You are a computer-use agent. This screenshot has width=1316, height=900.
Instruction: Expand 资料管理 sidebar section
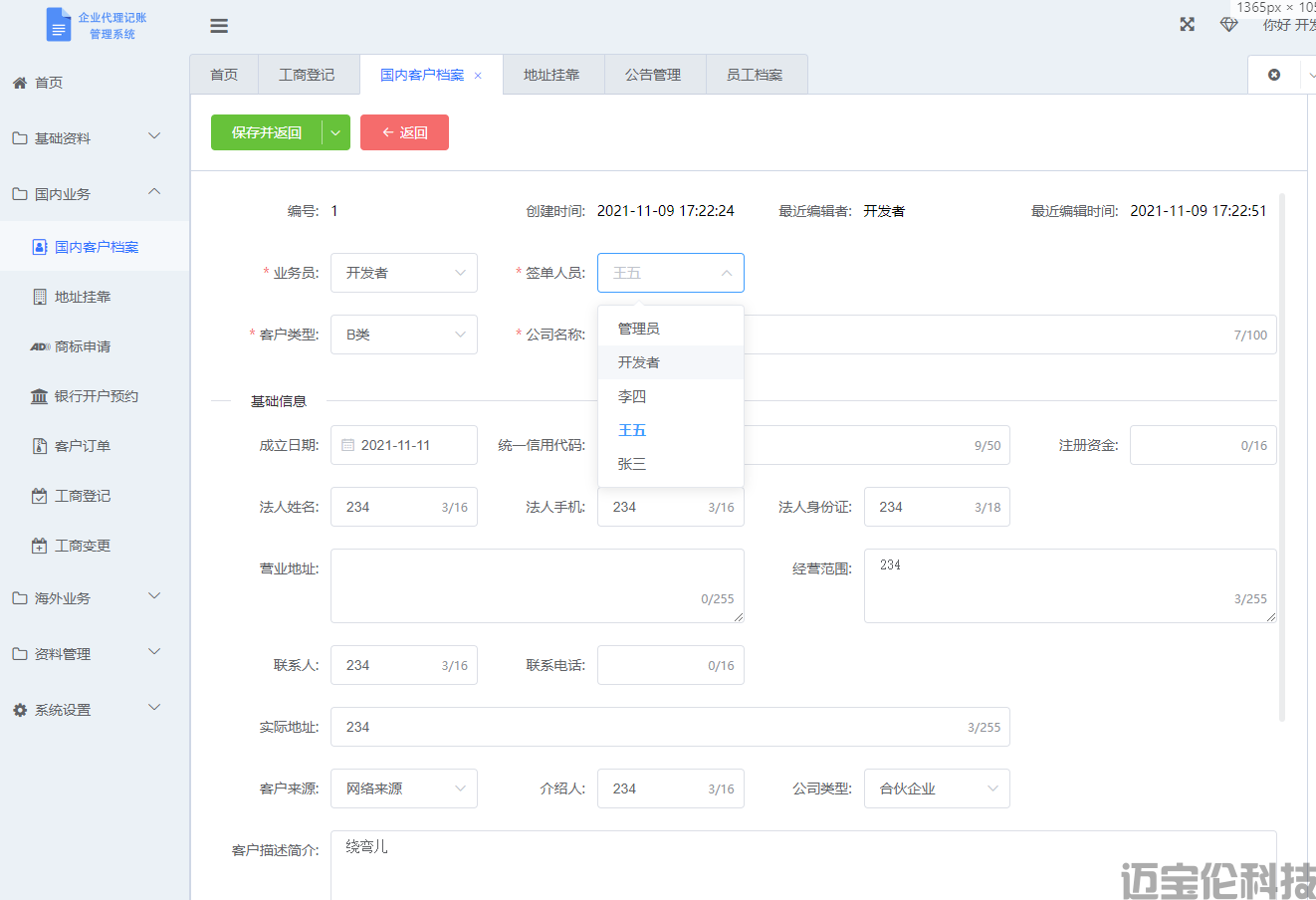pyautogui.click(x=154, y=652)
